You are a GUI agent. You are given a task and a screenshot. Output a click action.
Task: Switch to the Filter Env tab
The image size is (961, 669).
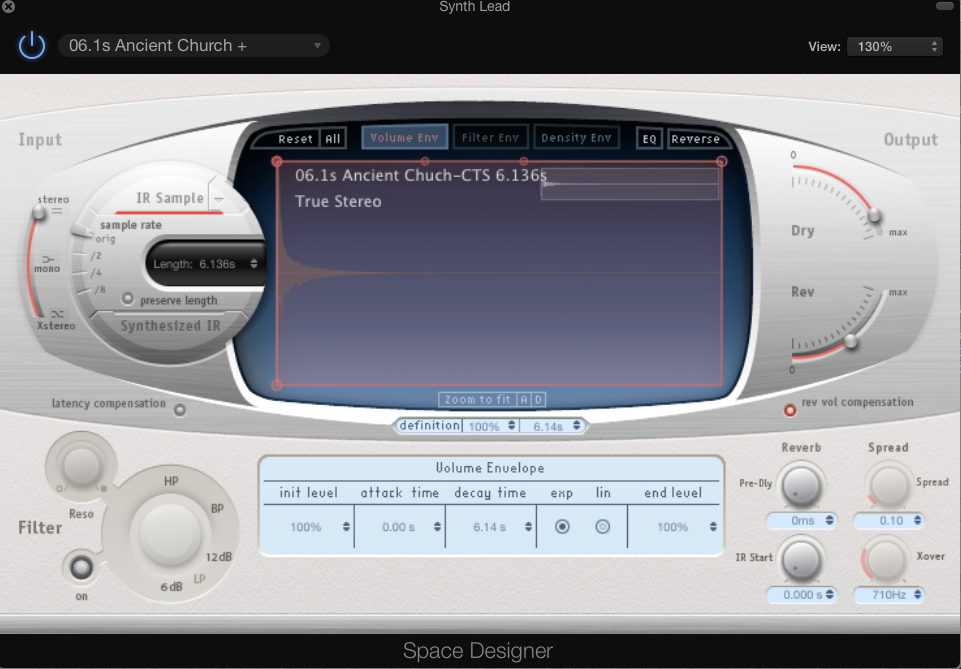point(490,138)
